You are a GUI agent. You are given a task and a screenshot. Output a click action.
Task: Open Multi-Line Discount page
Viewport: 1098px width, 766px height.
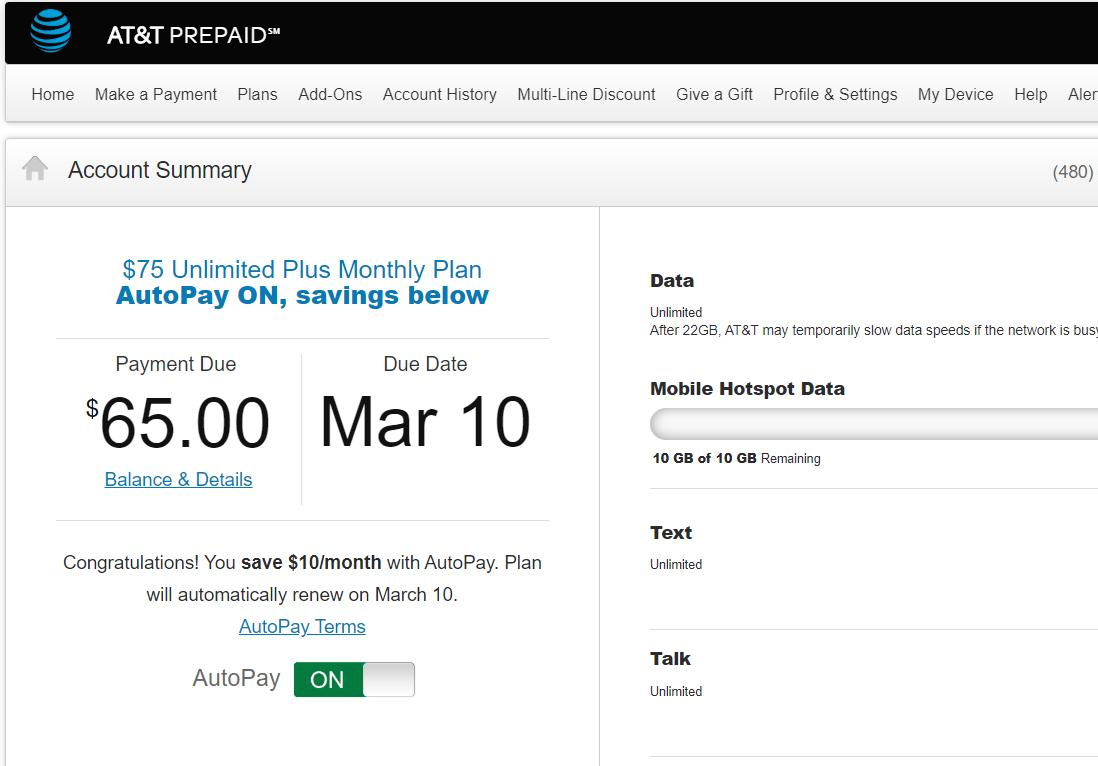point(586,95)
